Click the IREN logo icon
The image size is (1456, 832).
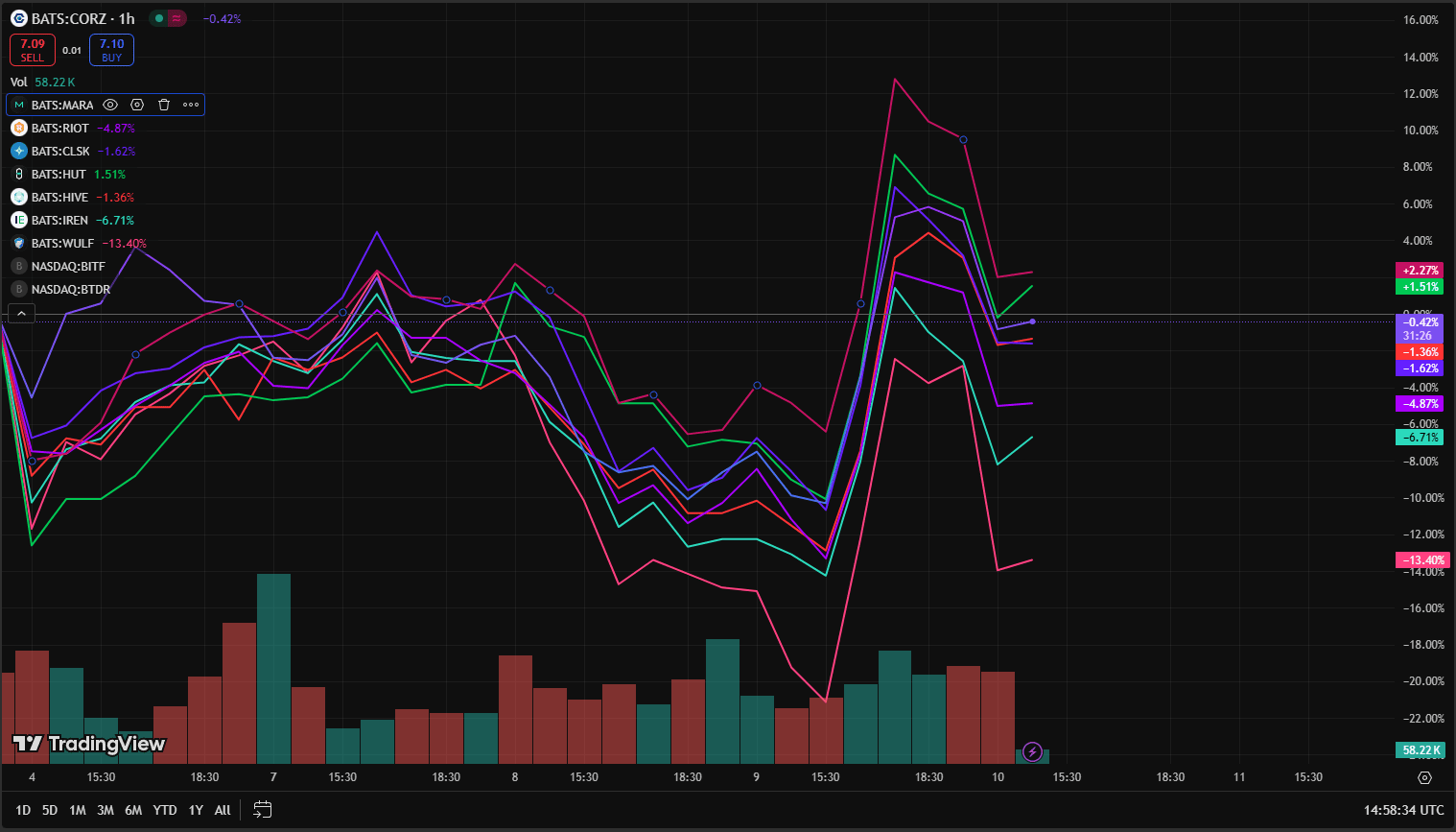pyautogui.click(x=18, y=220)
